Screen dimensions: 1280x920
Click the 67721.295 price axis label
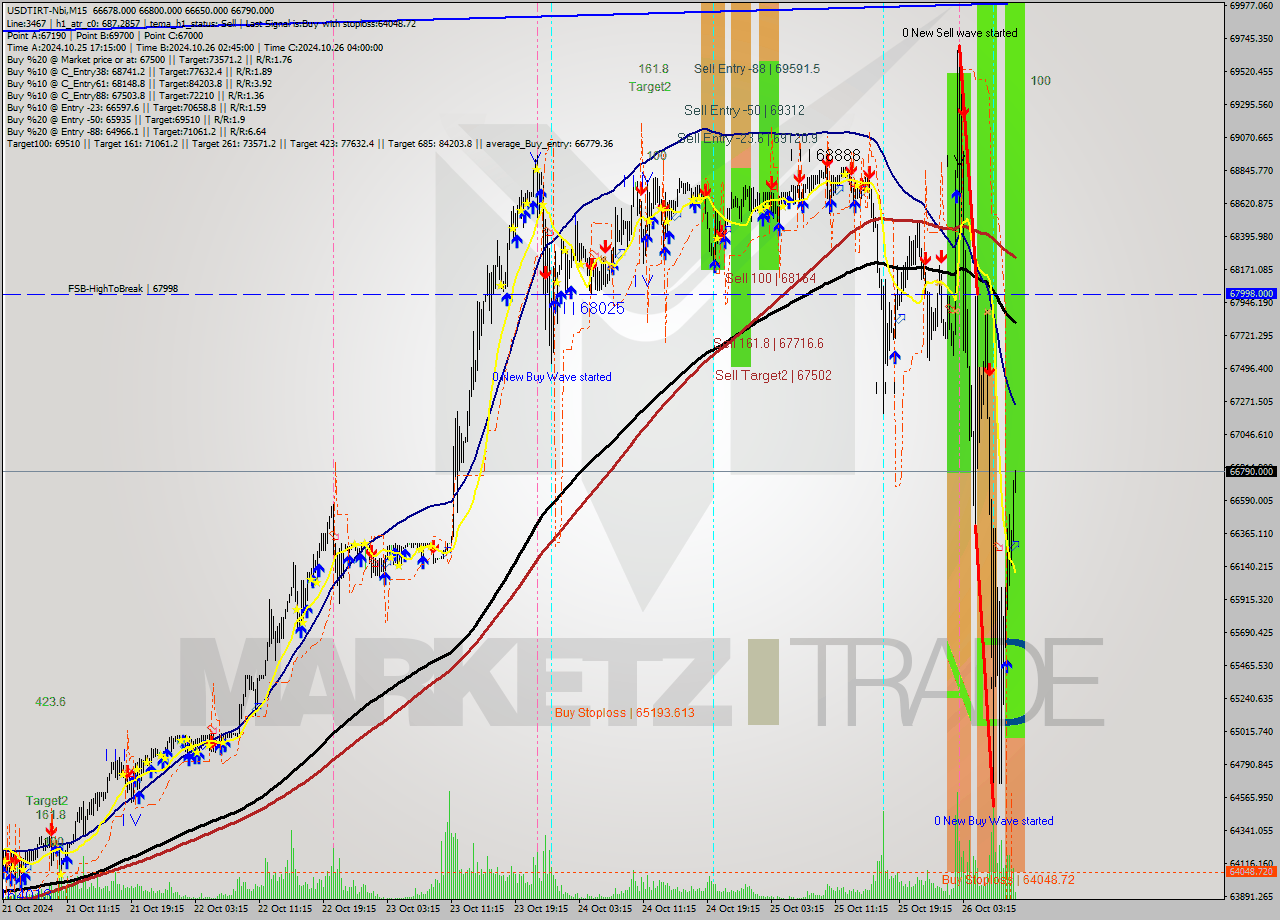pos(1251,335)
